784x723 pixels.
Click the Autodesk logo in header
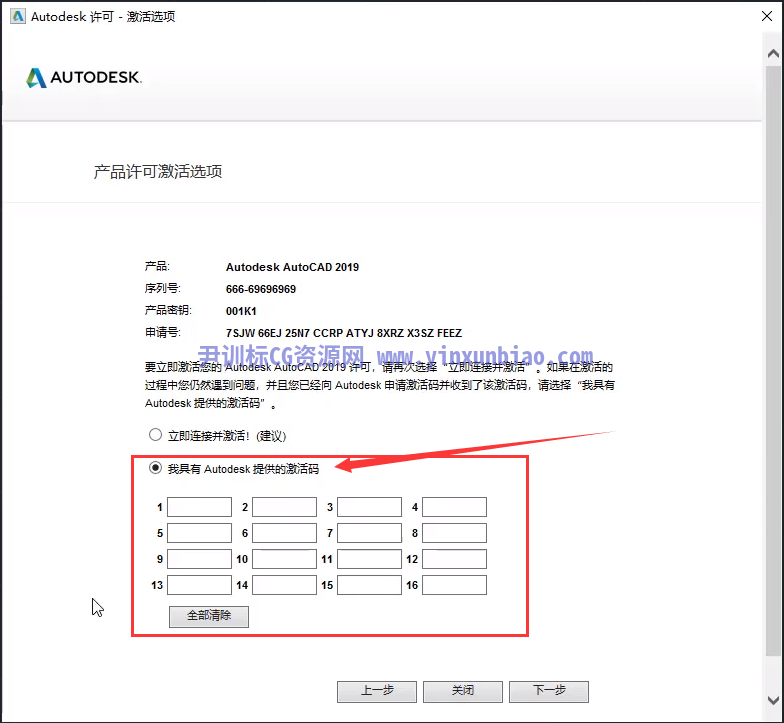pos(84,78)
